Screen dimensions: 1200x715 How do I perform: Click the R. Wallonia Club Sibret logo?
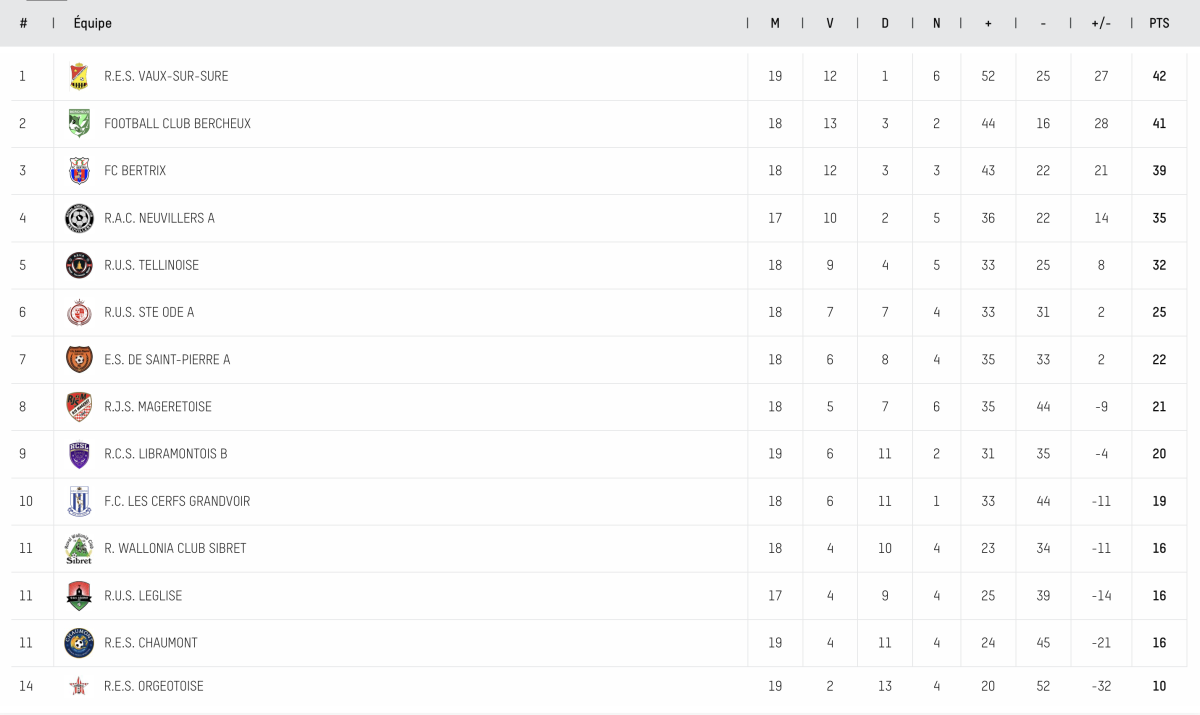click(79, 549)
